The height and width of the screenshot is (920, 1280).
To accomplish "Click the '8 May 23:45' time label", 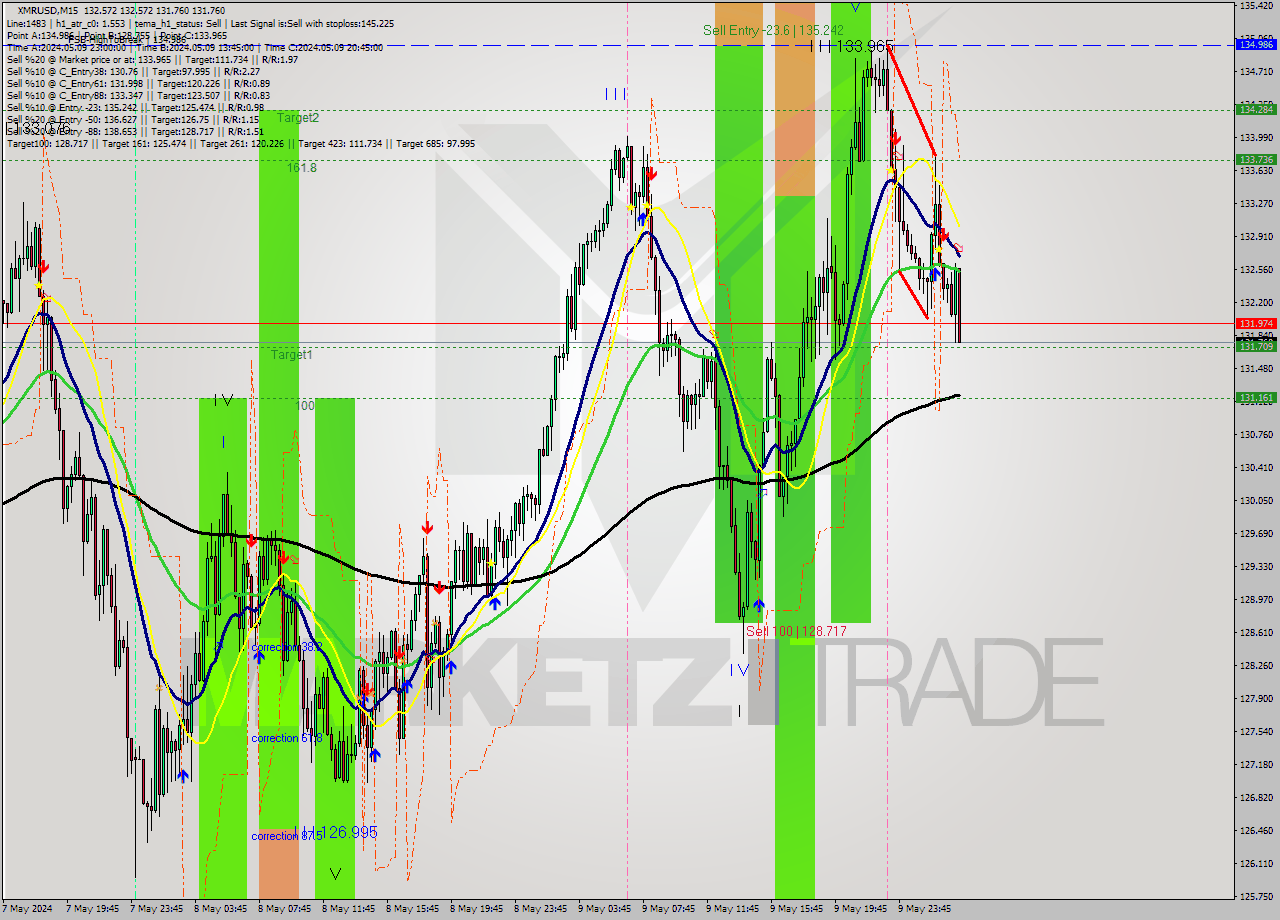I will pyautogui.click(x=540, y=909).
